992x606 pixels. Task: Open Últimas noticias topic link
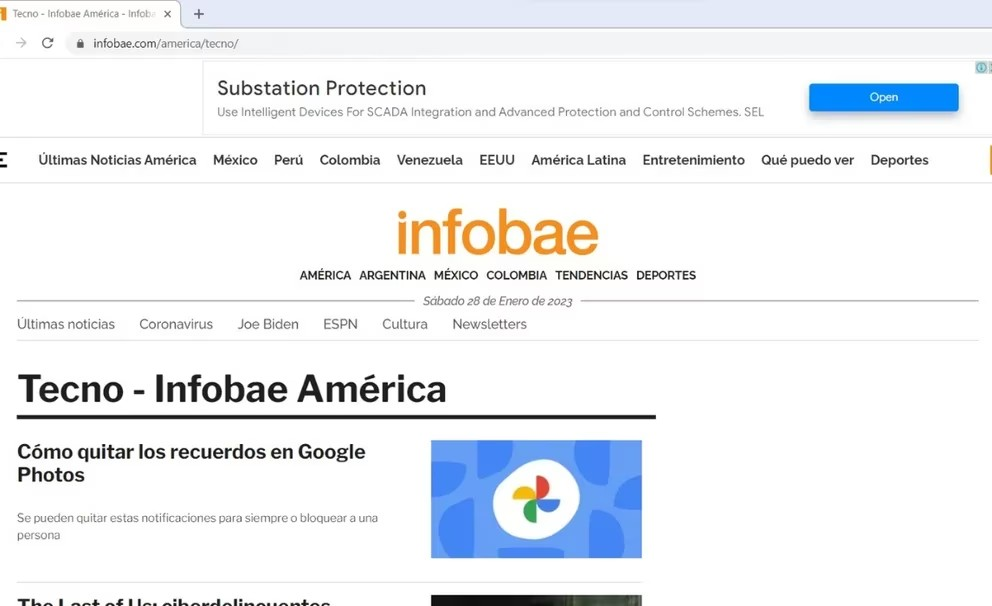point(66,324)
